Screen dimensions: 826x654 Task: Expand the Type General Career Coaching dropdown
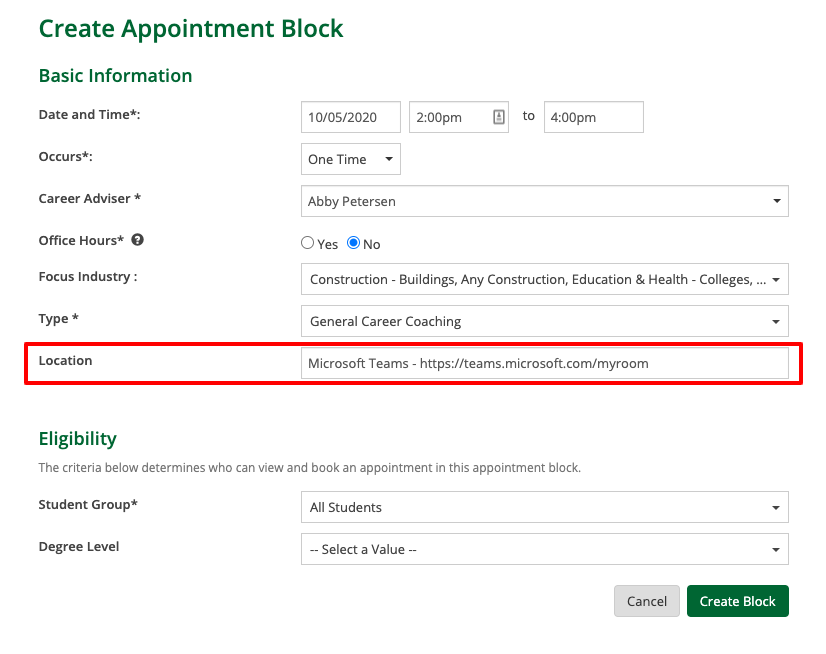coord(544,321)
